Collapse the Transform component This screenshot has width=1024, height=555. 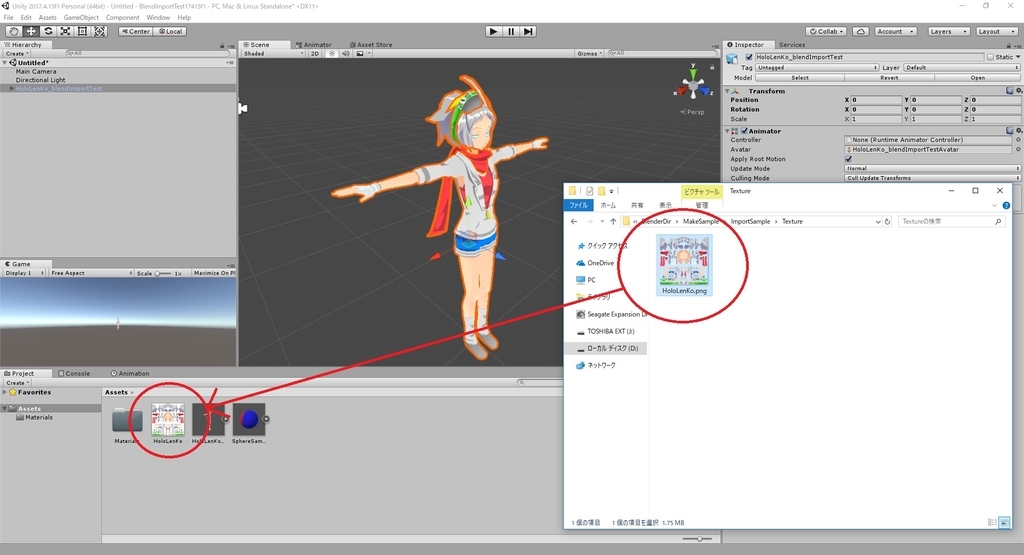728,91
